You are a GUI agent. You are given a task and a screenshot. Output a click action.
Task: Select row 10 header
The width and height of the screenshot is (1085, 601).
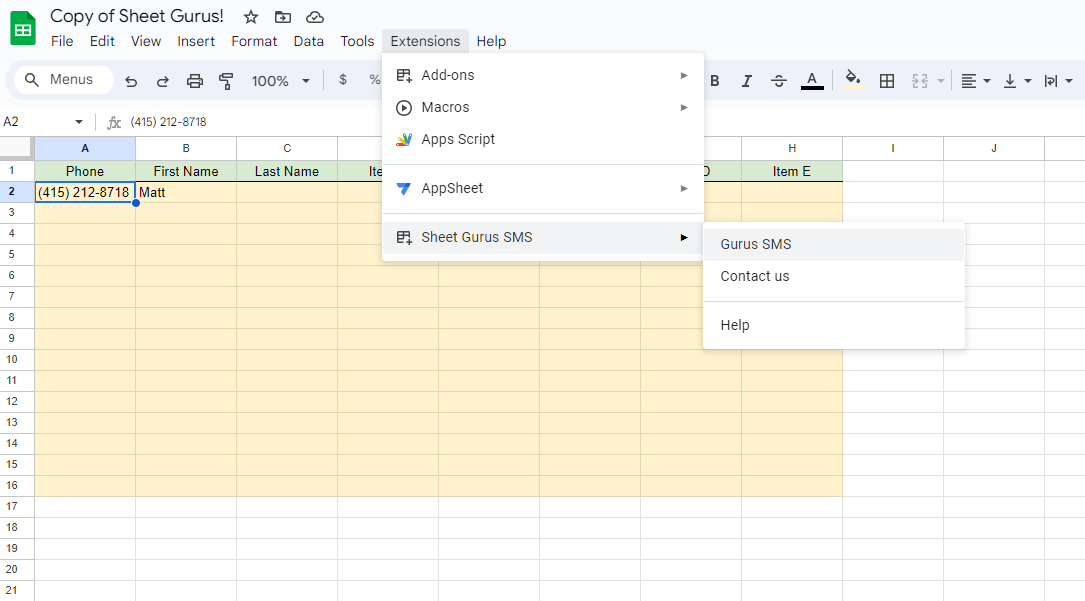(x=17, y=360)
